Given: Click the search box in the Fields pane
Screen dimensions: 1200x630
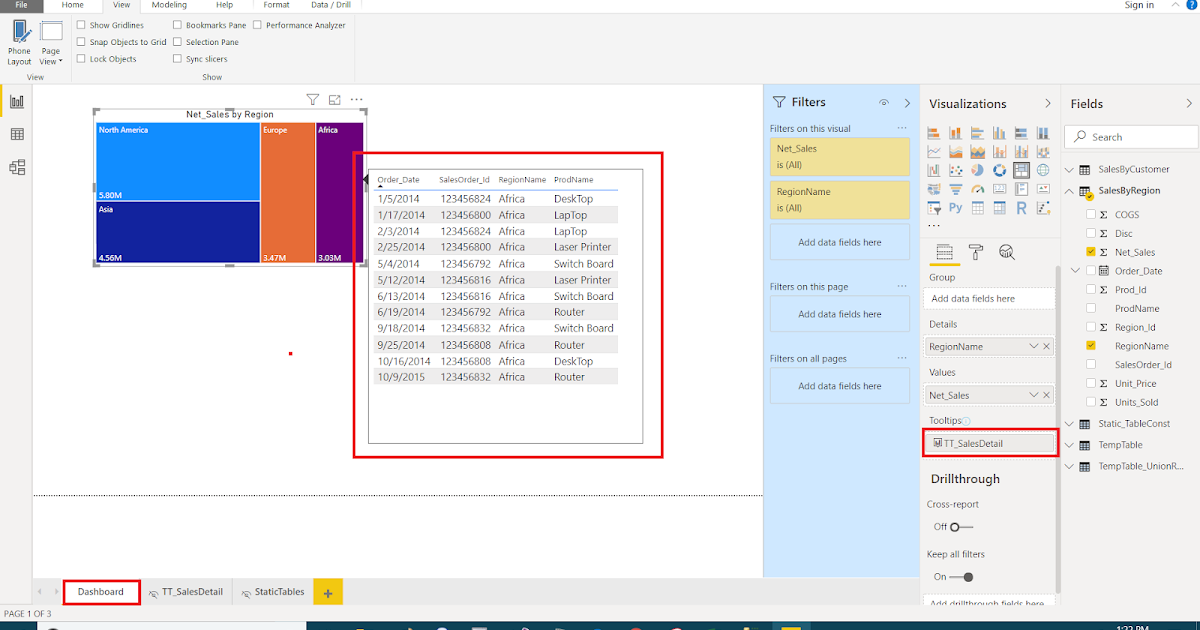Looking at the screenshot, I should tap(1130, 136).
